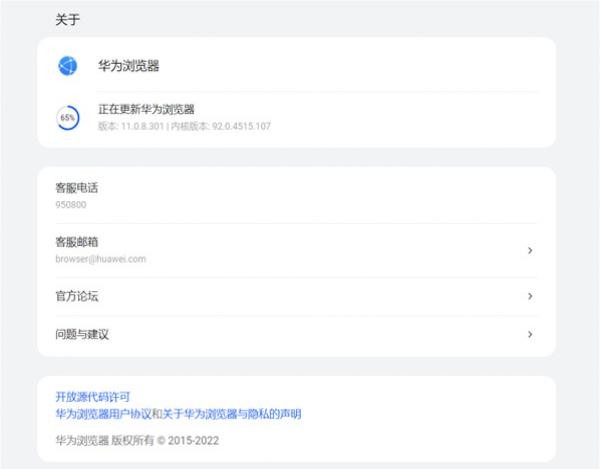The width and height of the screenshot is (600, 469).
Task: Open the 开放源代码许可 link
Action: point(93,397)
